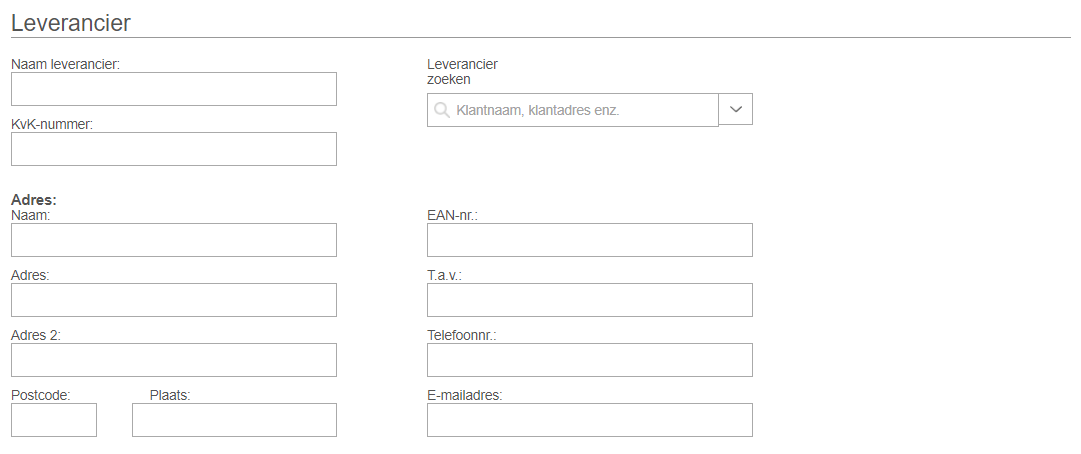This screenshot has width=1081, height=454.
Task: Click the Leverancier zoeken label
Action: (463, 72)
